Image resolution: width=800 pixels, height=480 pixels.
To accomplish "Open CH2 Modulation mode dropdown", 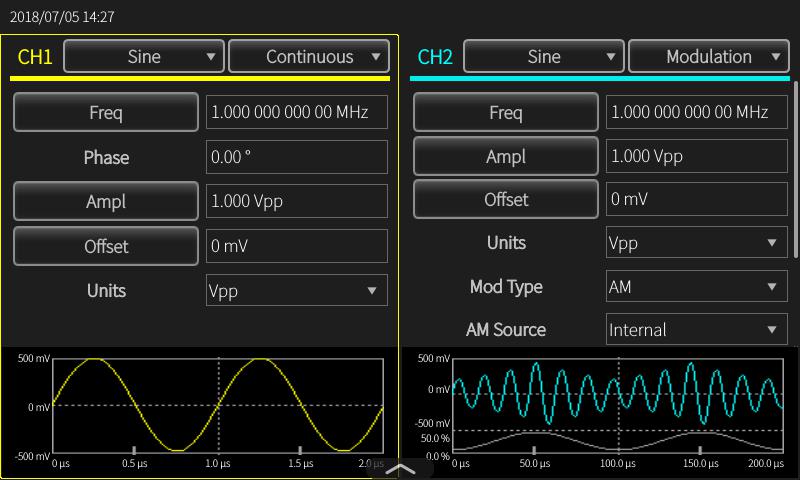I will tap(709, 56).
